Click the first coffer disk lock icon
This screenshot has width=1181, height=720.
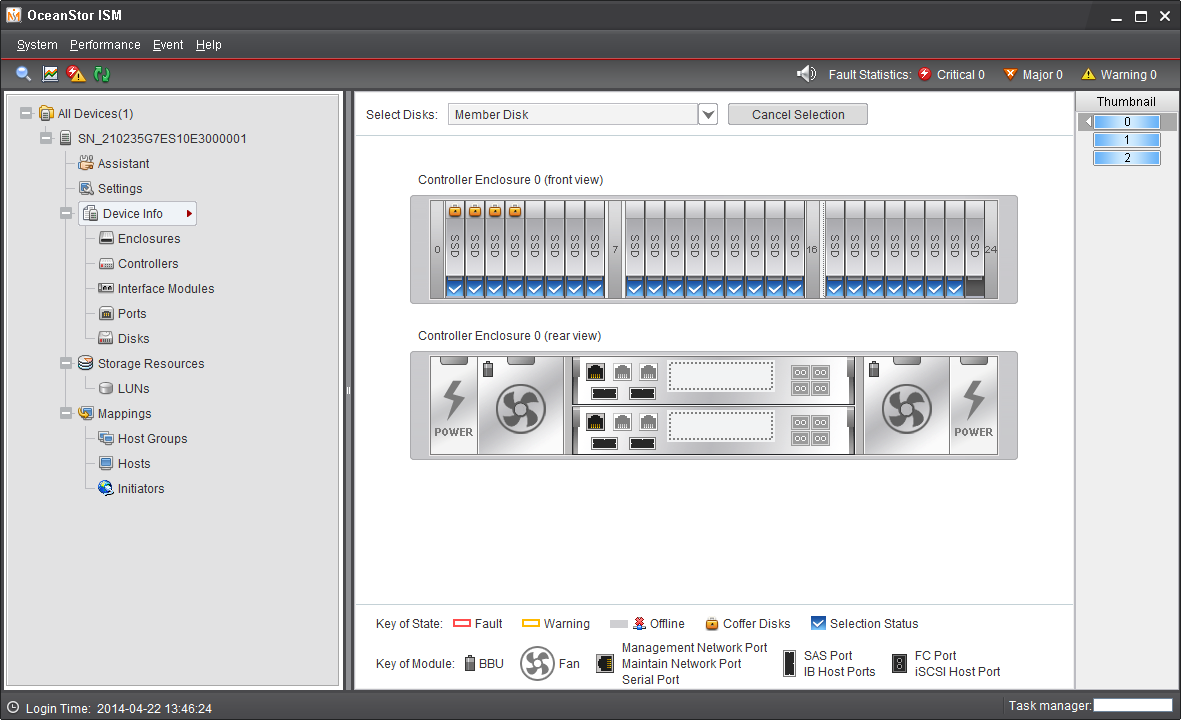(455, 211)
